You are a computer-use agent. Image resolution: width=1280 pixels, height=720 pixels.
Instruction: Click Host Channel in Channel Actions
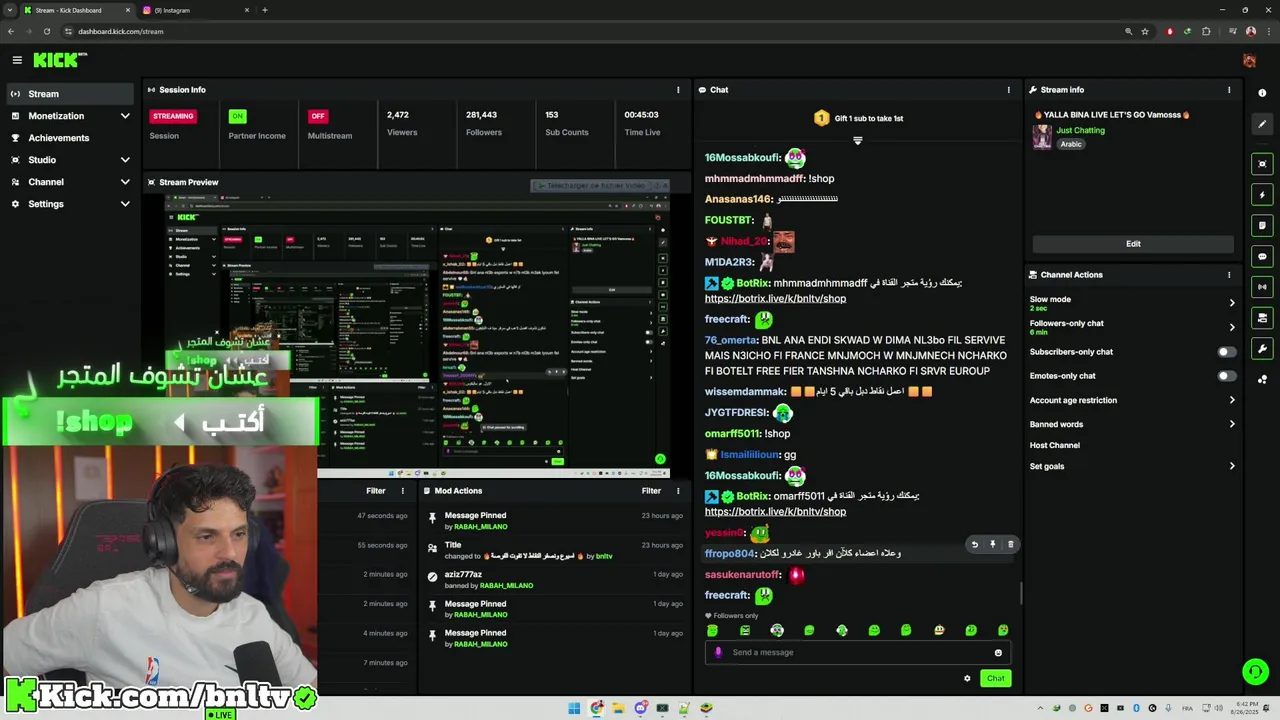pos(1055,445)
